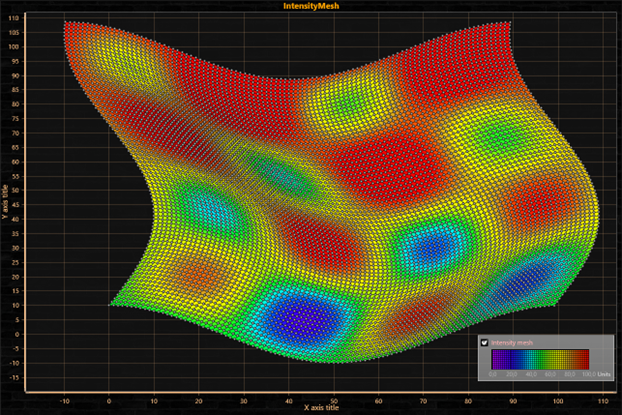Click the IntensityMesh chart title

[x=311, y=6]
